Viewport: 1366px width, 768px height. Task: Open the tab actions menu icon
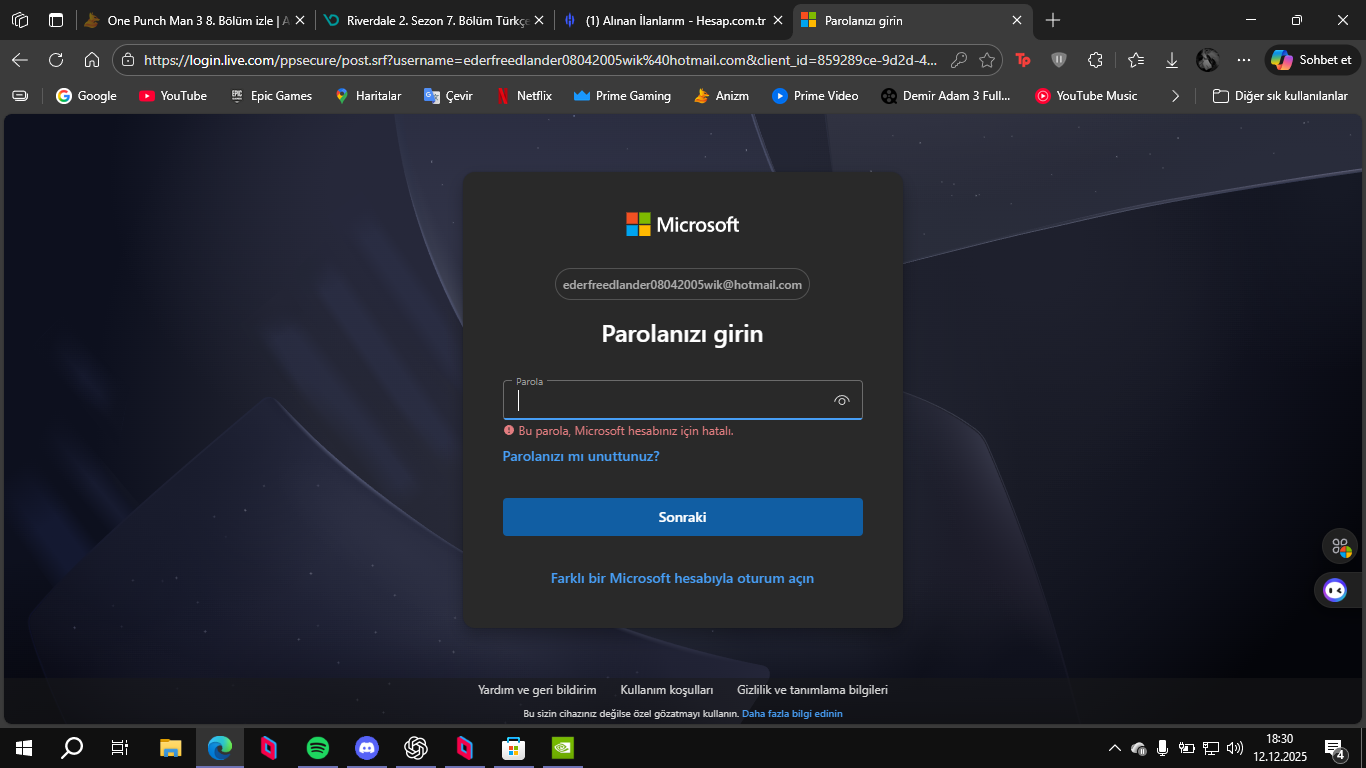click(56, 20)
